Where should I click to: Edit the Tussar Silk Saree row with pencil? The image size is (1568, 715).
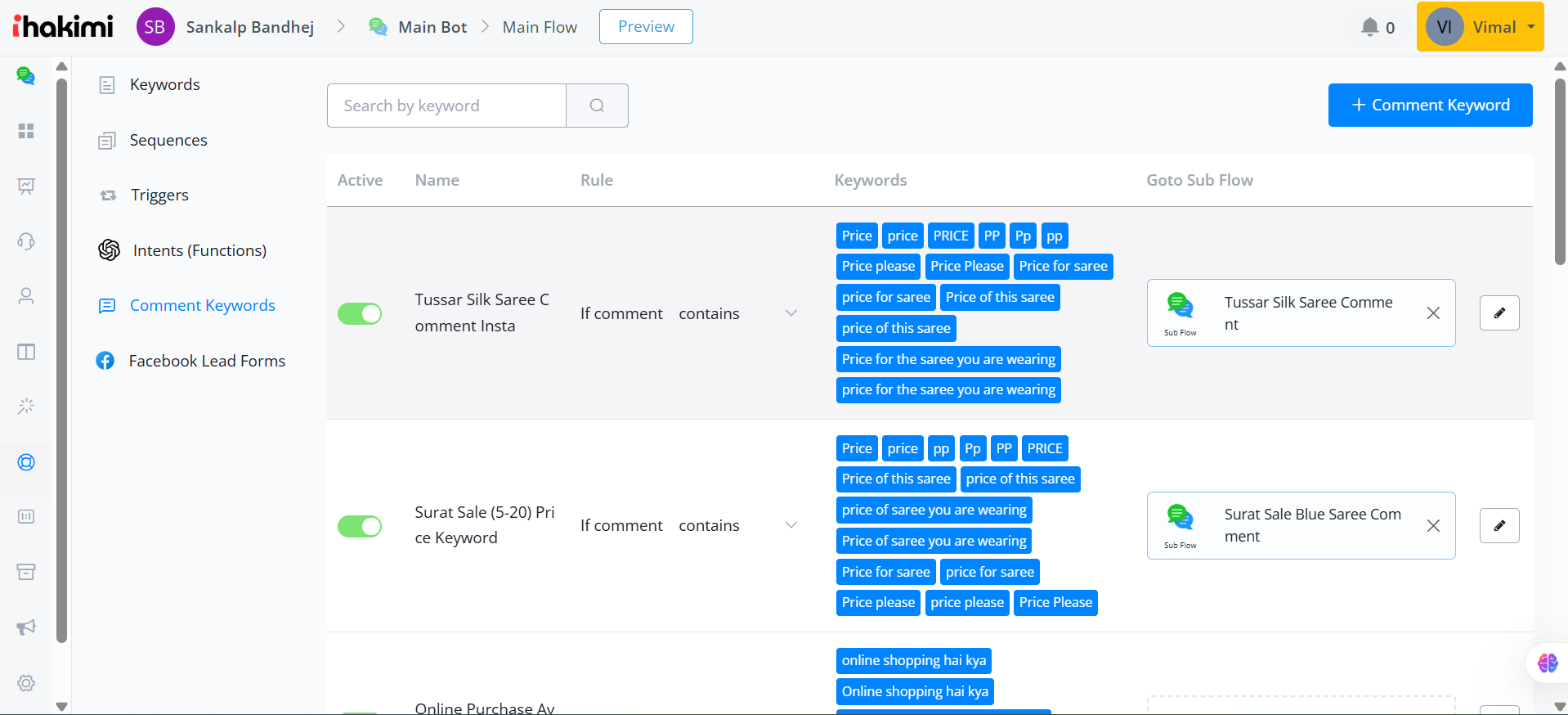[x=1499, y=313]
